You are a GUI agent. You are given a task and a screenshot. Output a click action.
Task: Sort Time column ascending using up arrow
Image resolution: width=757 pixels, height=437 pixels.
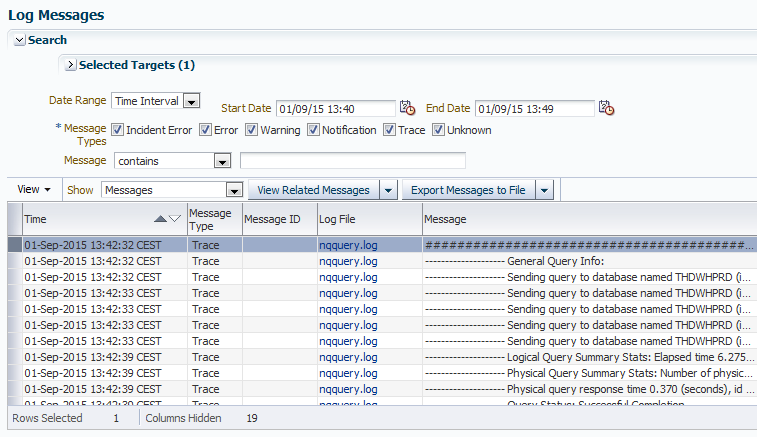tap(160, 218)
